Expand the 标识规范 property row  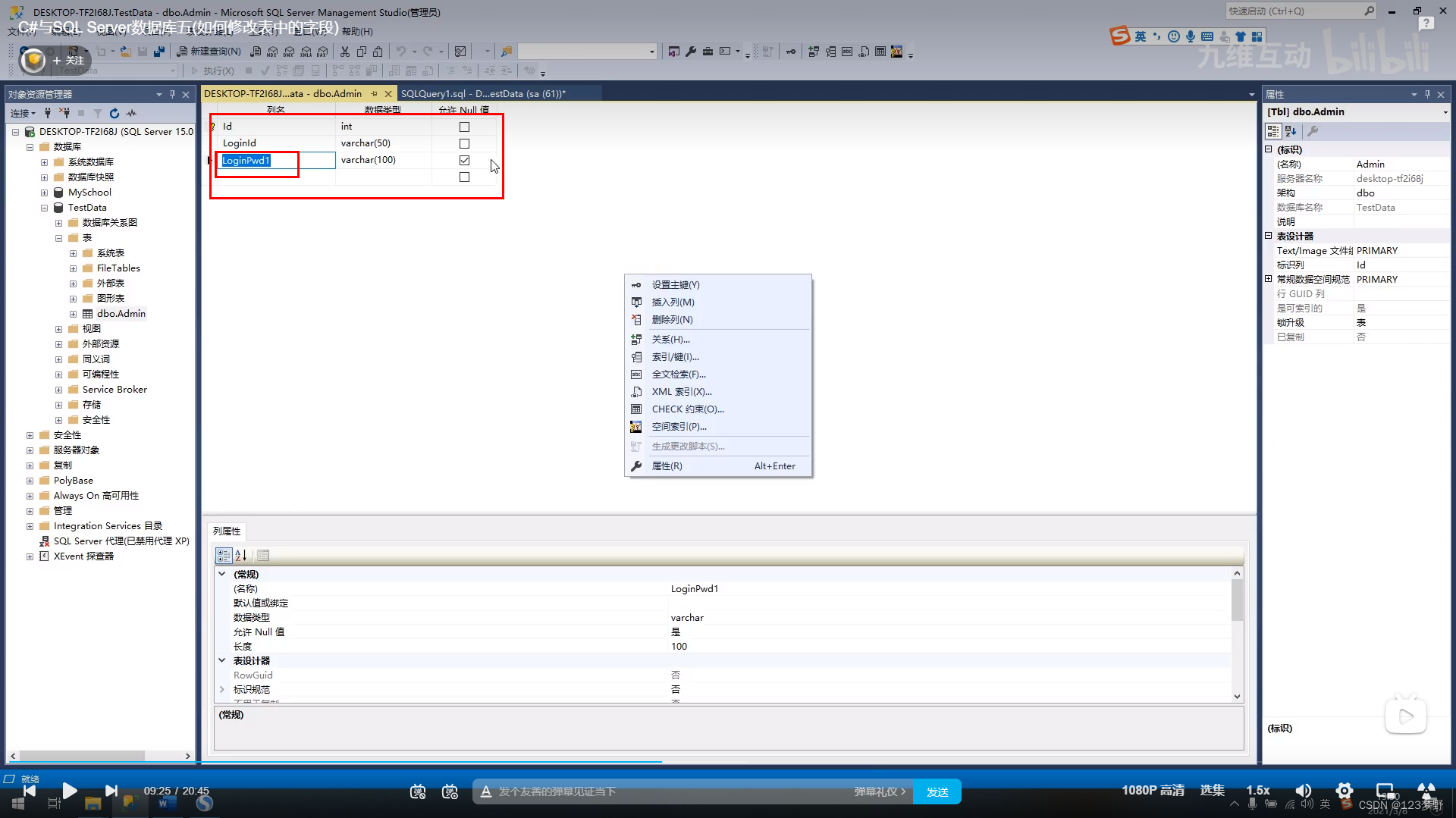[x=222, y=689]
